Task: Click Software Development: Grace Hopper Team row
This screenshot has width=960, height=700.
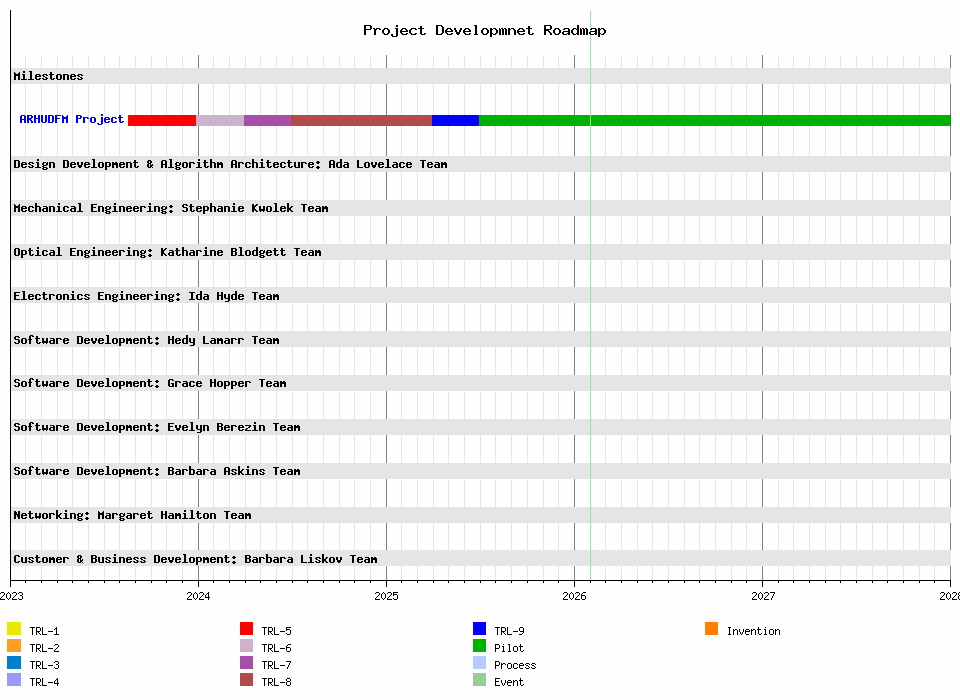Action: [x=150, y=383]
